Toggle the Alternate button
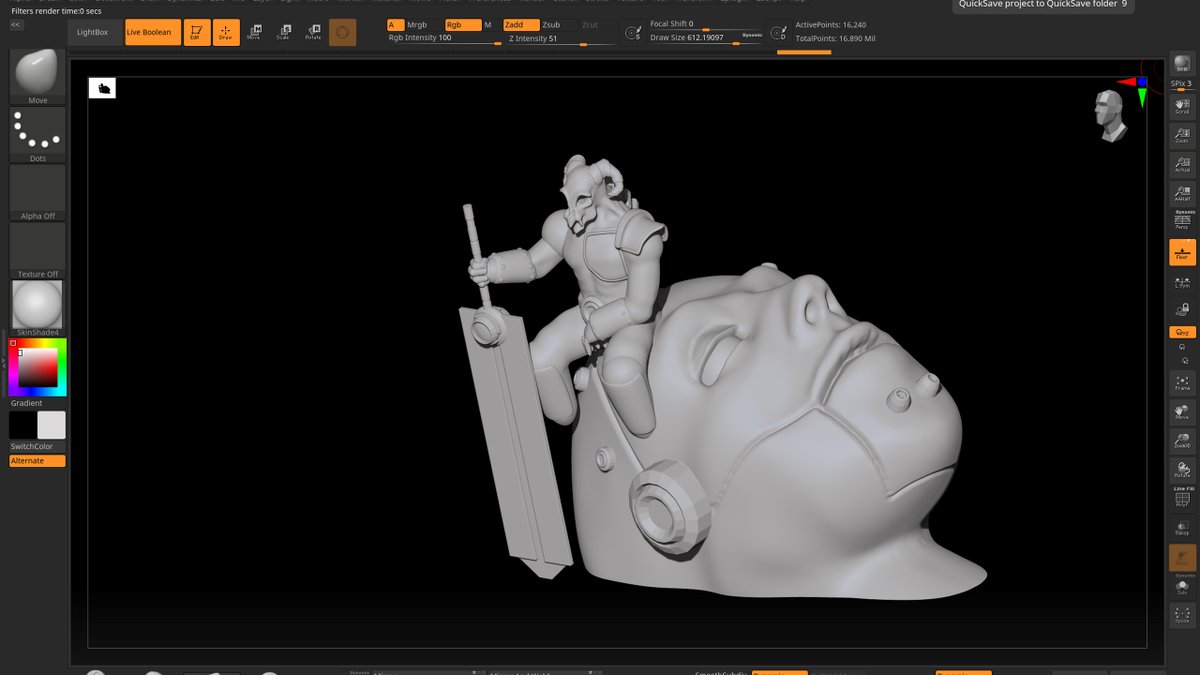The height and width of the screenshot is (675, 1200). click(x=38, y=461)
